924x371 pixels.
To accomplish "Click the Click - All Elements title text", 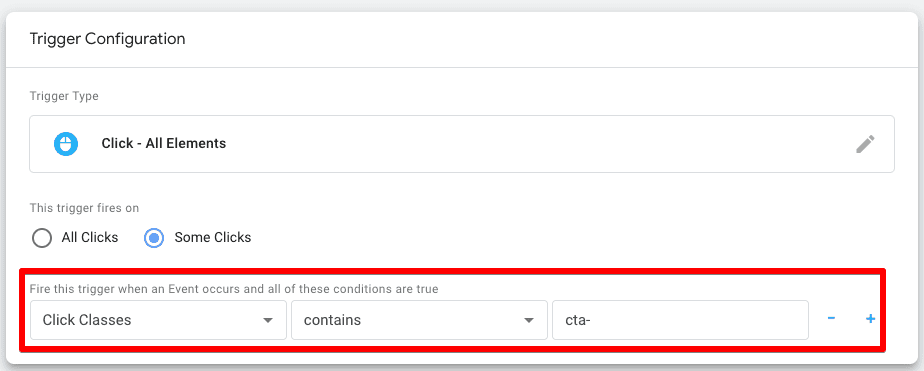I will [x=164, y=143].
